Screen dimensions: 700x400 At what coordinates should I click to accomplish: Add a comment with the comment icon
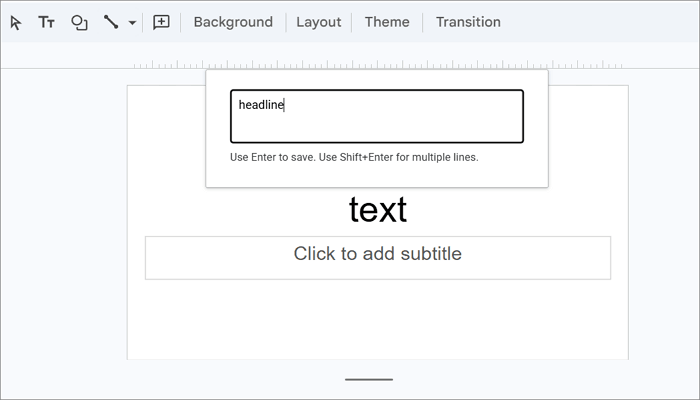[x=161, y=22]
